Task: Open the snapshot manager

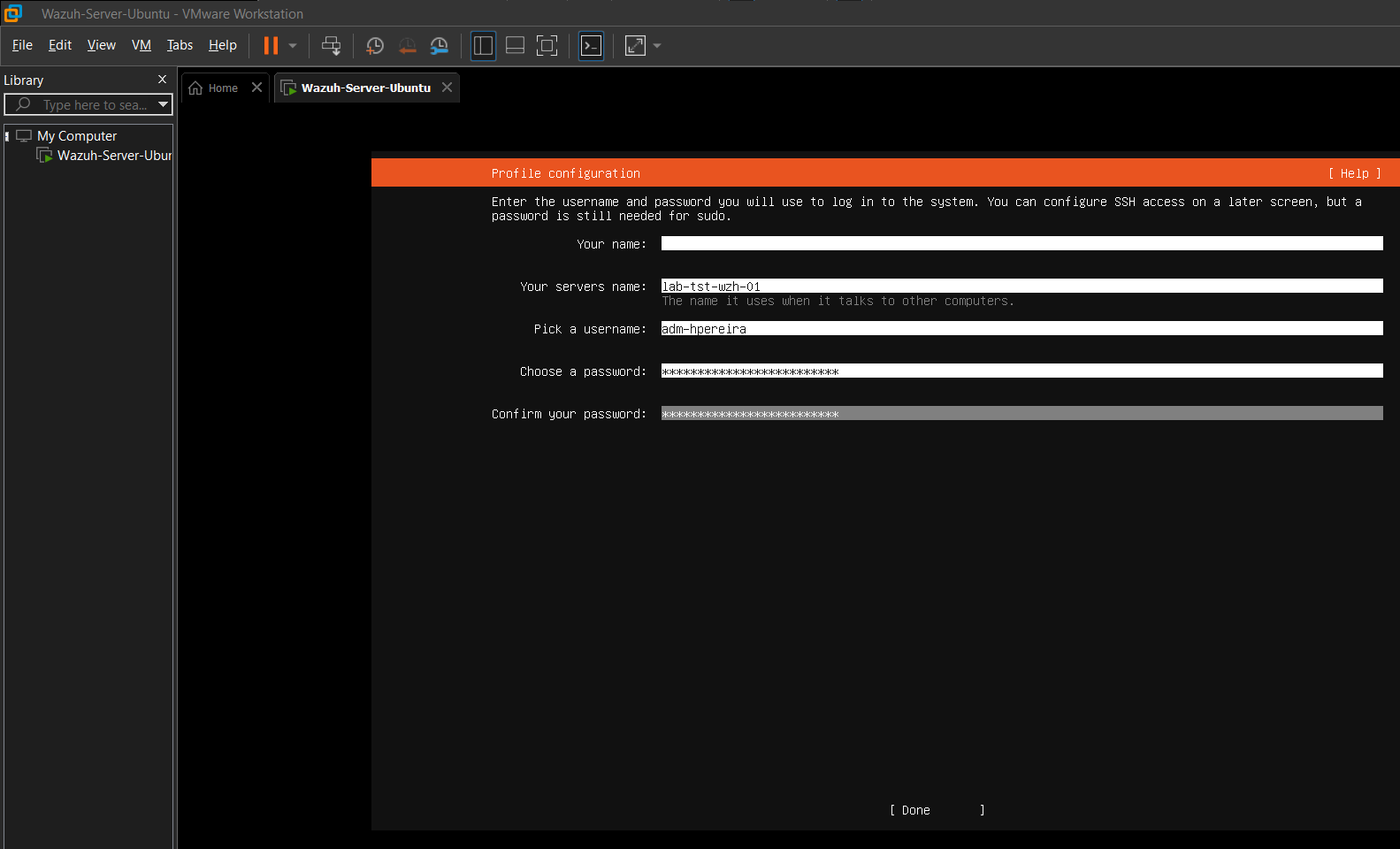Action: pos(440,45)
